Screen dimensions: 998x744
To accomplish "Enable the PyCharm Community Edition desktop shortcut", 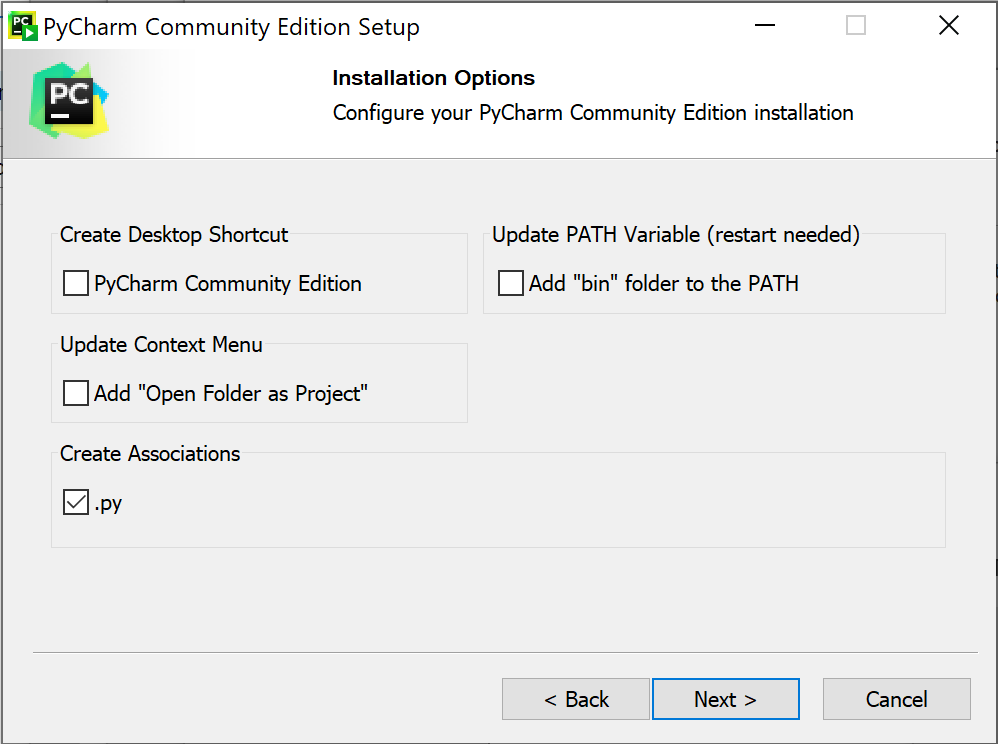I will point(76,284).
